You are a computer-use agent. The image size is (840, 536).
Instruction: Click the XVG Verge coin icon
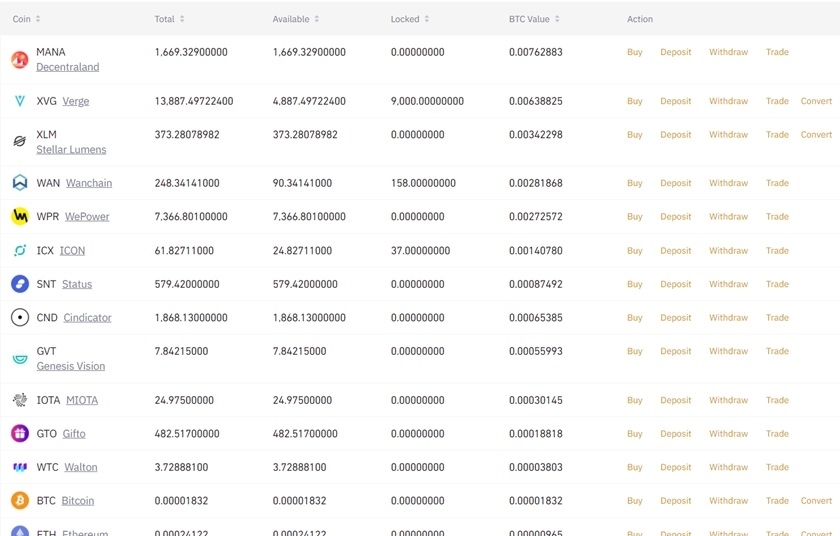20,101
